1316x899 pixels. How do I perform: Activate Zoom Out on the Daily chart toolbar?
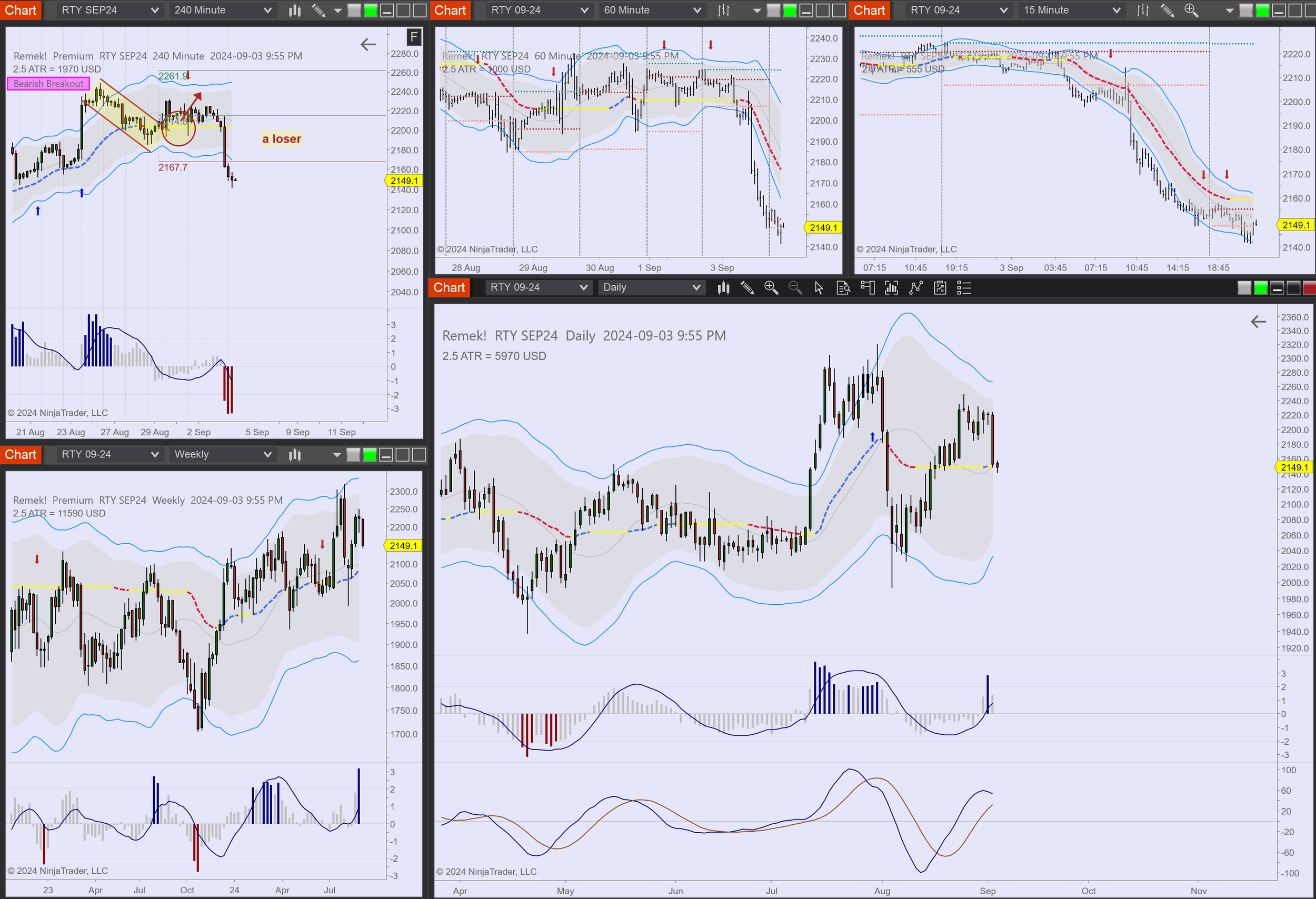pos(795,287)
